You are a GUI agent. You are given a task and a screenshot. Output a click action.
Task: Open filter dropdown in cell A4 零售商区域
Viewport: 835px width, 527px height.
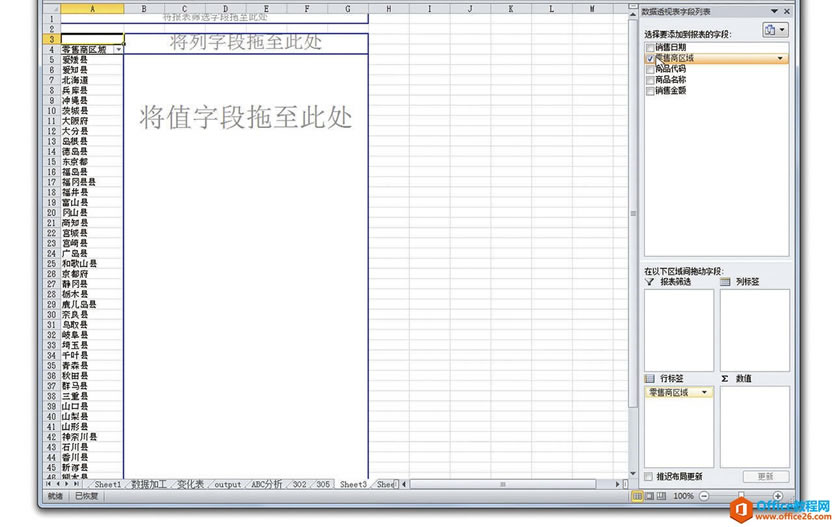118,50
